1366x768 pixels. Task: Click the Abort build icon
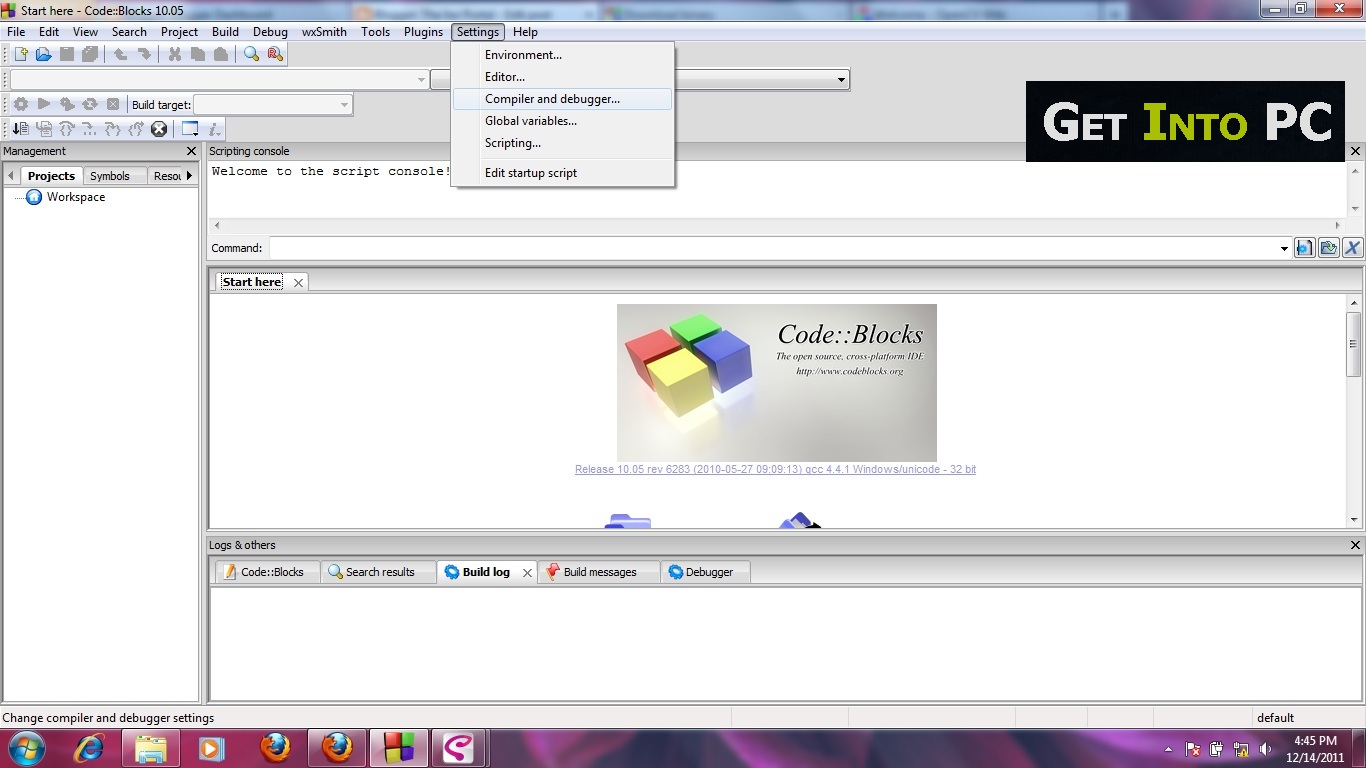point(113,104)
